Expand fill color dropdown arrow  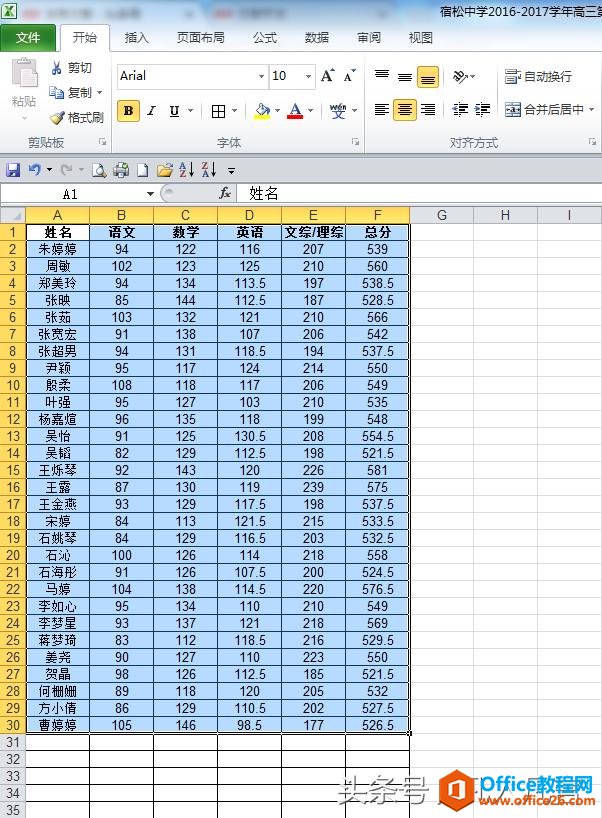point(277,111)
